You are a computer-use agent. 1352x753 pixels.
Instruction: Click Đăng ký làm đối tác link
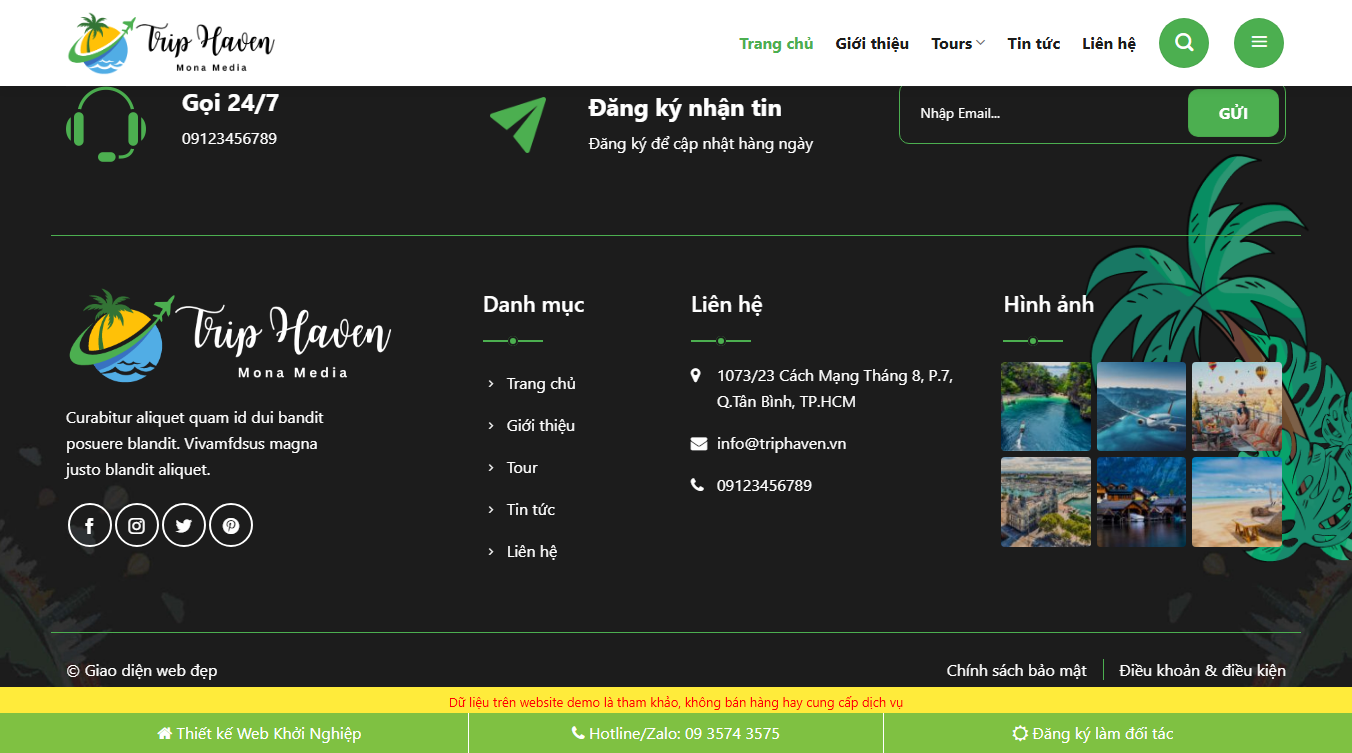pos(1093,734)
